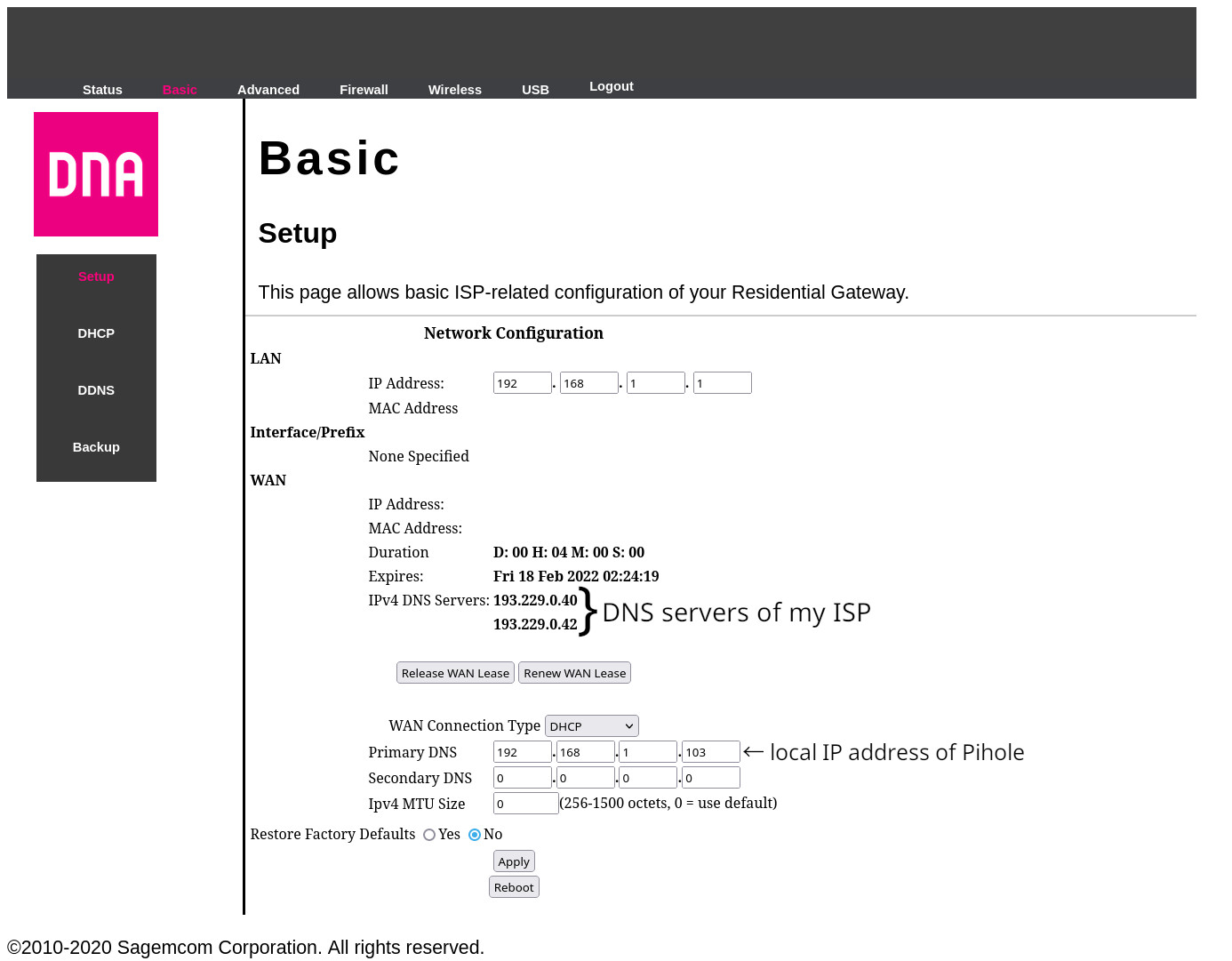Open the Firewall menu

click(x=364, y=90)
